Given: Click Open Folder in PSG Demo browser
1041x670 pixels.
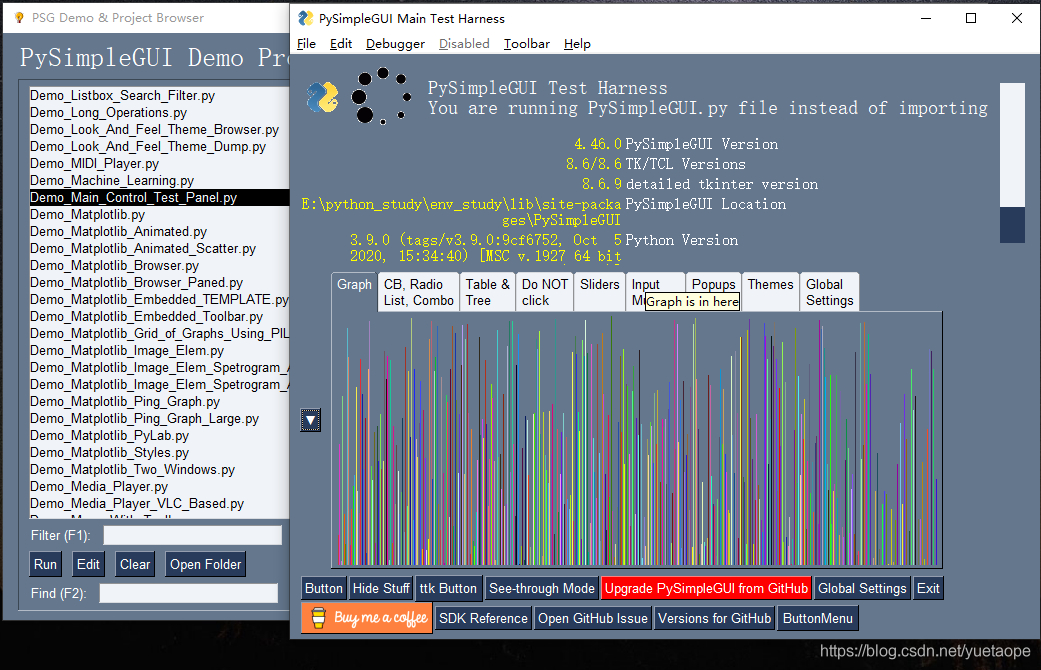Looking at the screenshot, I should [x=205, y=564].
